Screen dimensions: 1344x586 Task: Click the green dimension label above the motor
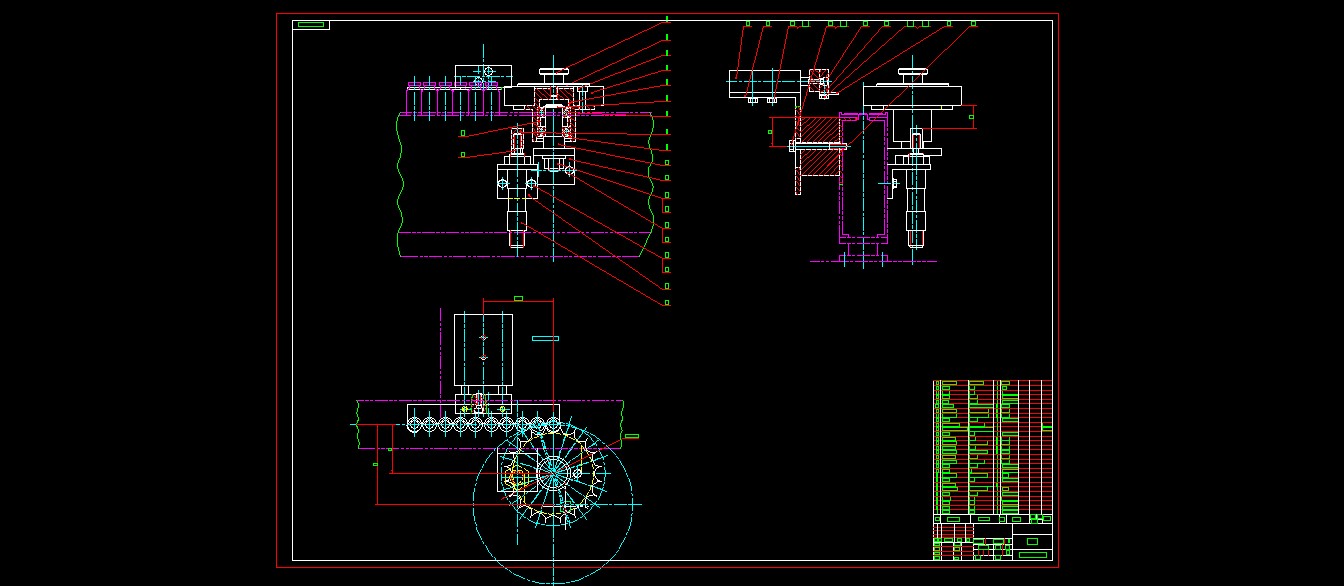(518, 298)
